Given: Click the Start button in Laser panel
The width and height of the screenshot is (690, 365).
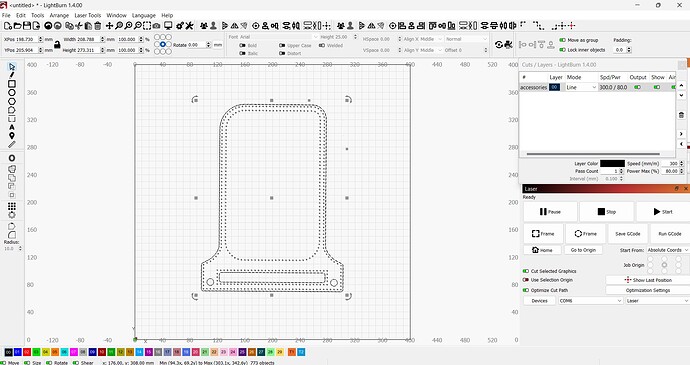Looking at the screenshot, I should pos(663,212).
